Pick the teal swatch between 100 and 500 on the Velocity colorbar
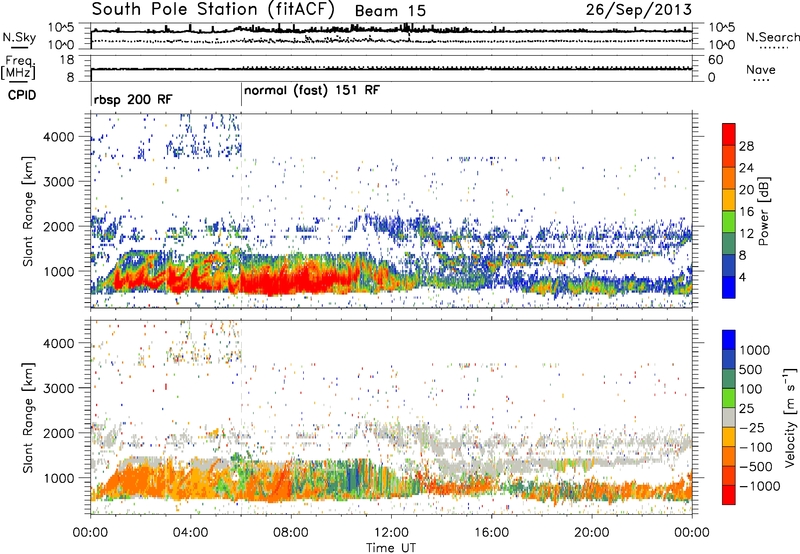The width and height of the screenshot is (800, 554). (729, 379)
